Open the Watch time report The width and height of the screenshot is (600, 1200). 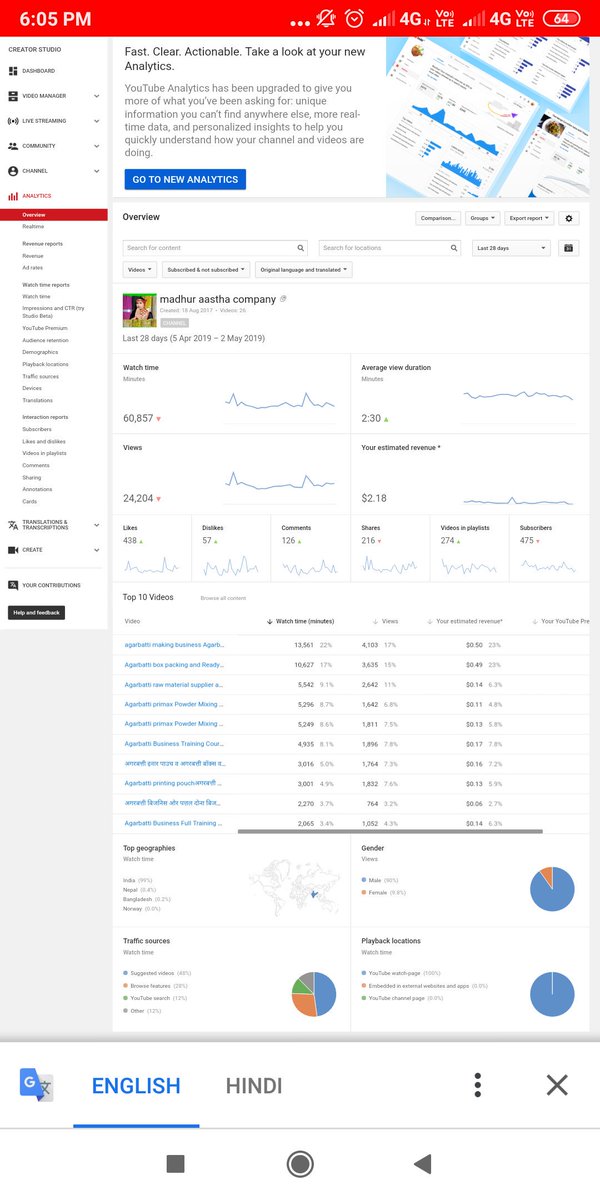pyautogui.click(x=36, y=297)
